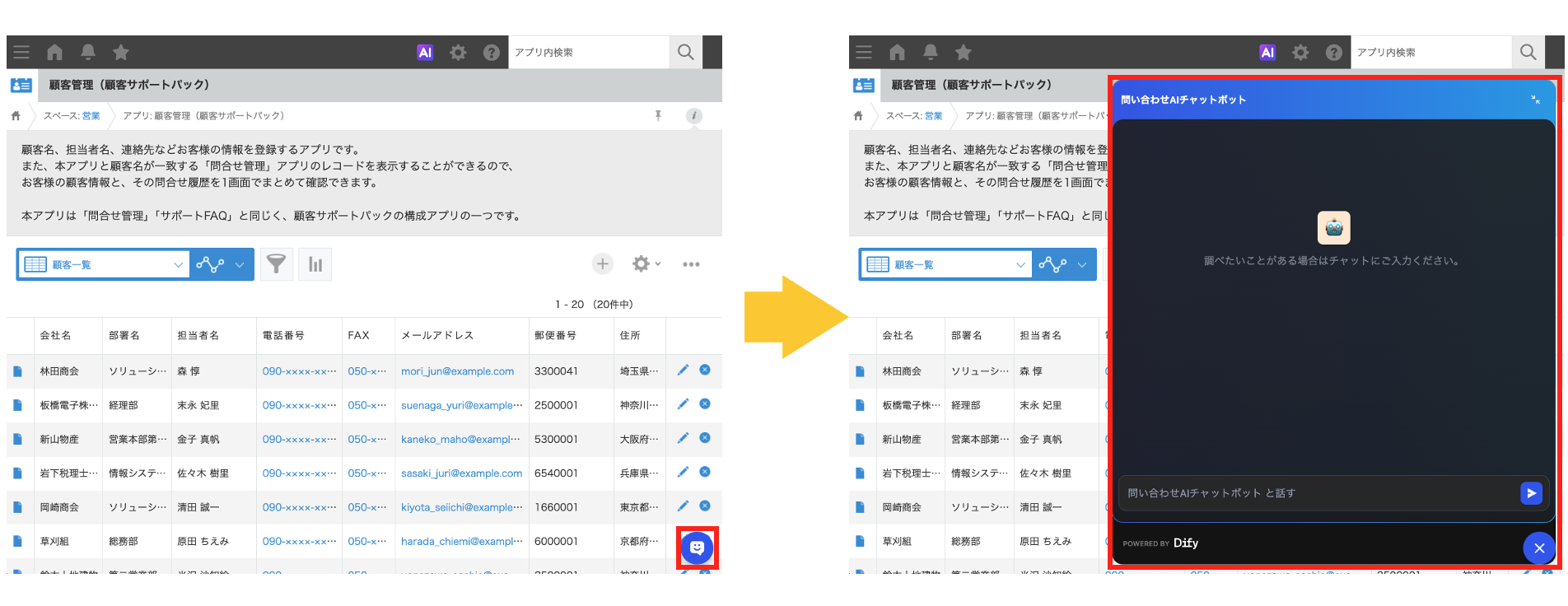Click the home icon in the right screenshot header
This screenshot has height=606, width=1568.
(897, 52)
